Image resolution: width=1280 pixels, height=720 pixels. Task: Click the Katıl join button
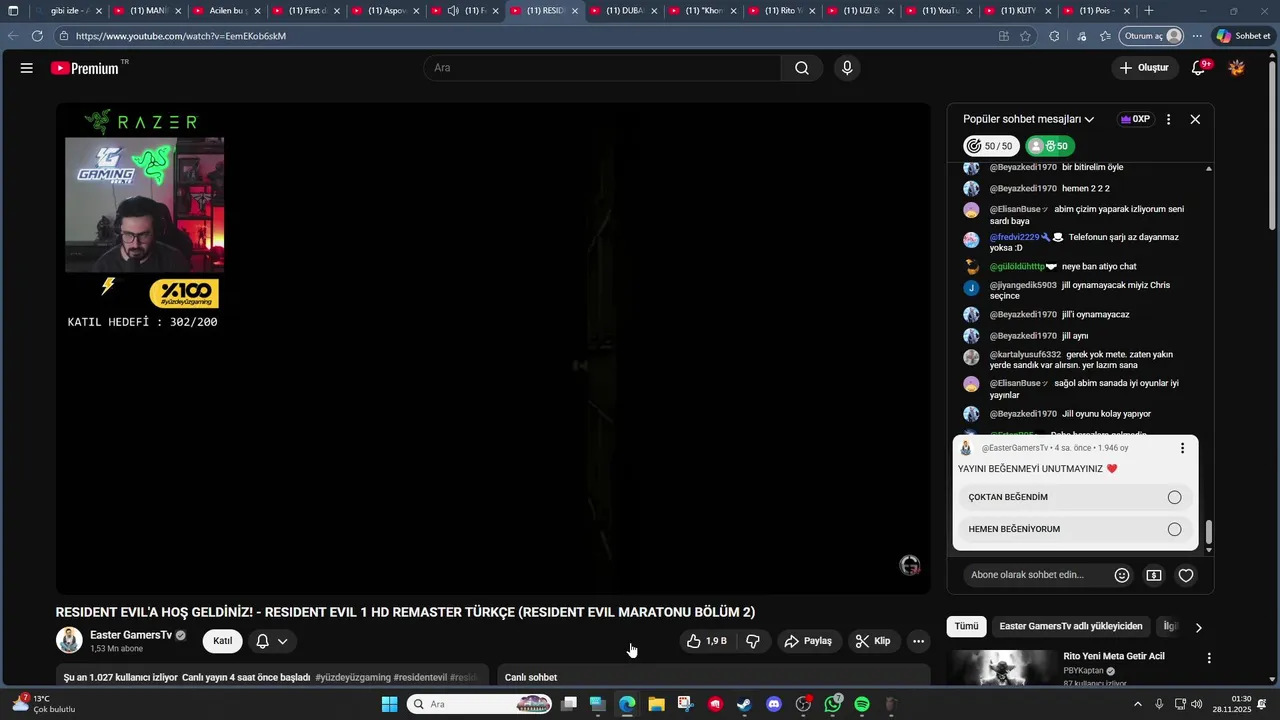(222, 641)
